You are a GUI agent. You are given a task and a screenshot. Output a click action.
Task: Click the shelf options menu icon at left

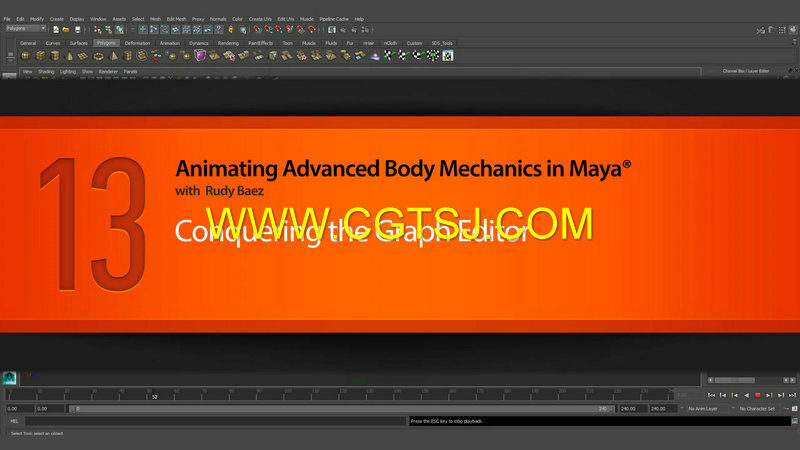point(10,57)
